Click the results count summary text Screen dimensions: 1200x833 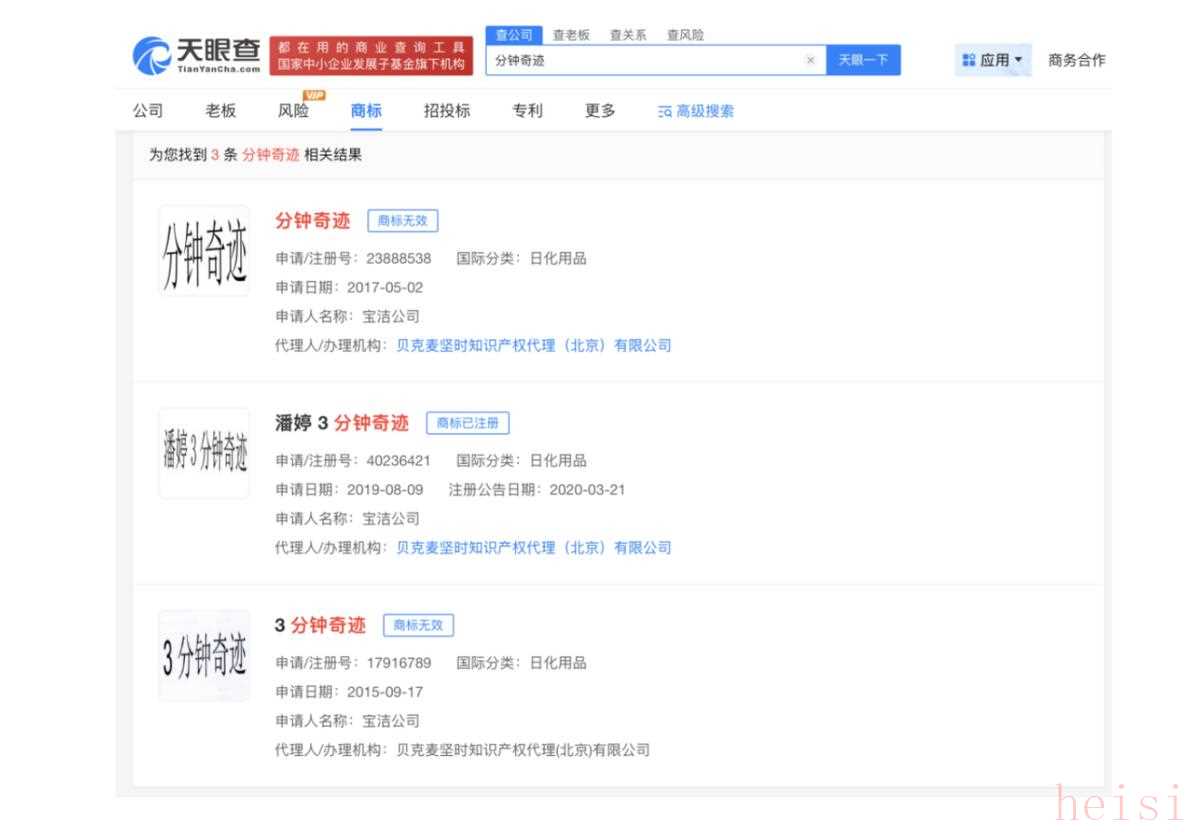255,155
